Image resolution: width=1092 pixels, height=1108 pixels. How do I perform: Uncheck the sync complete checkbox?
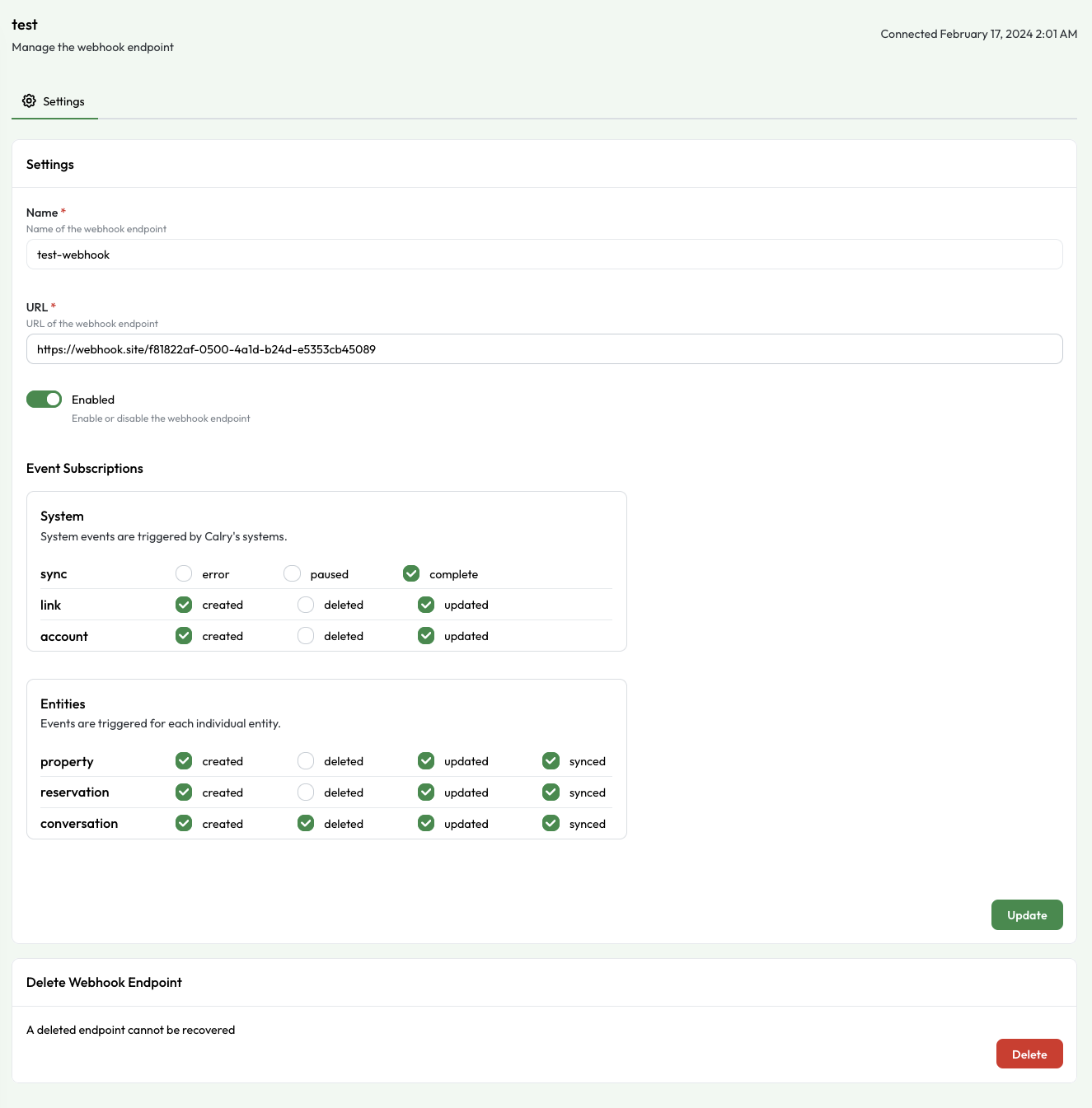click(x=411, y=573)
